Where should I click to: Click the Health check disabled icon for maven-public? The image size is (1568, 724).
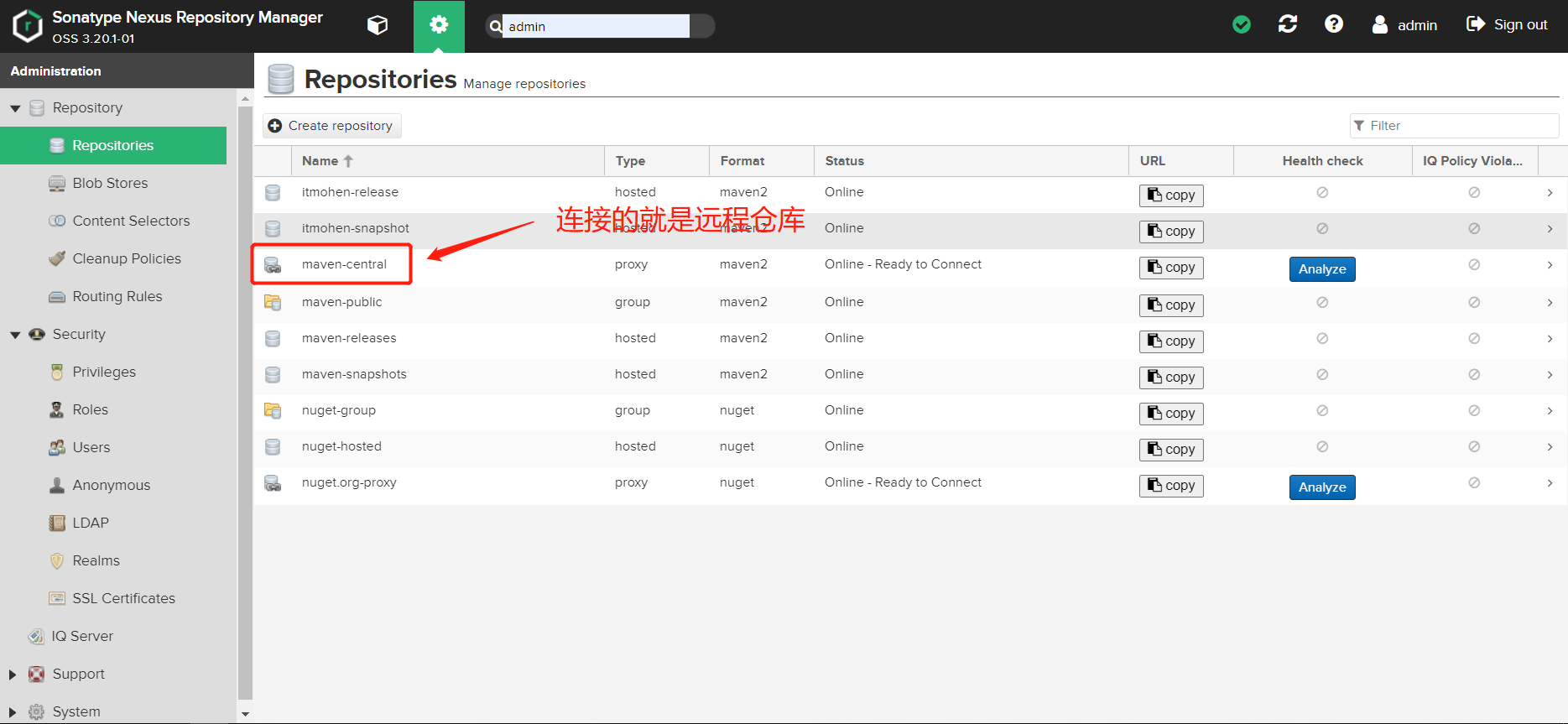pos(1322,302)
